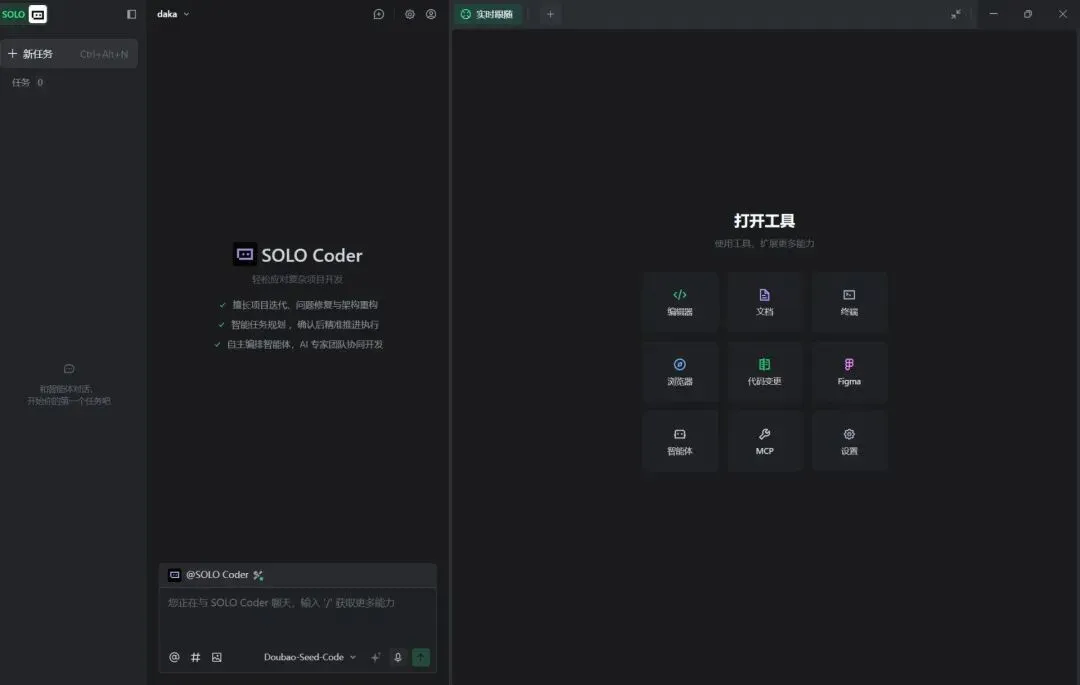1080x685 pixels.
Task: Attach an image using picture icon
Action: [x=217, y=657]
